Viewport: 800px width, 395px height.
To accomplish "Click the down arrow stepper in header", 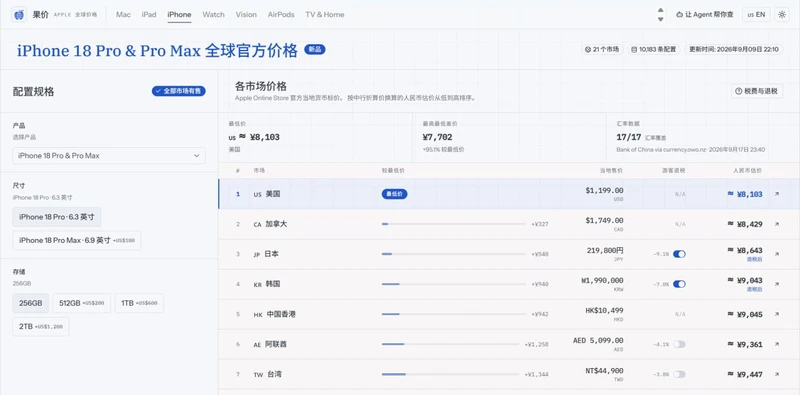I will [661, 19].
